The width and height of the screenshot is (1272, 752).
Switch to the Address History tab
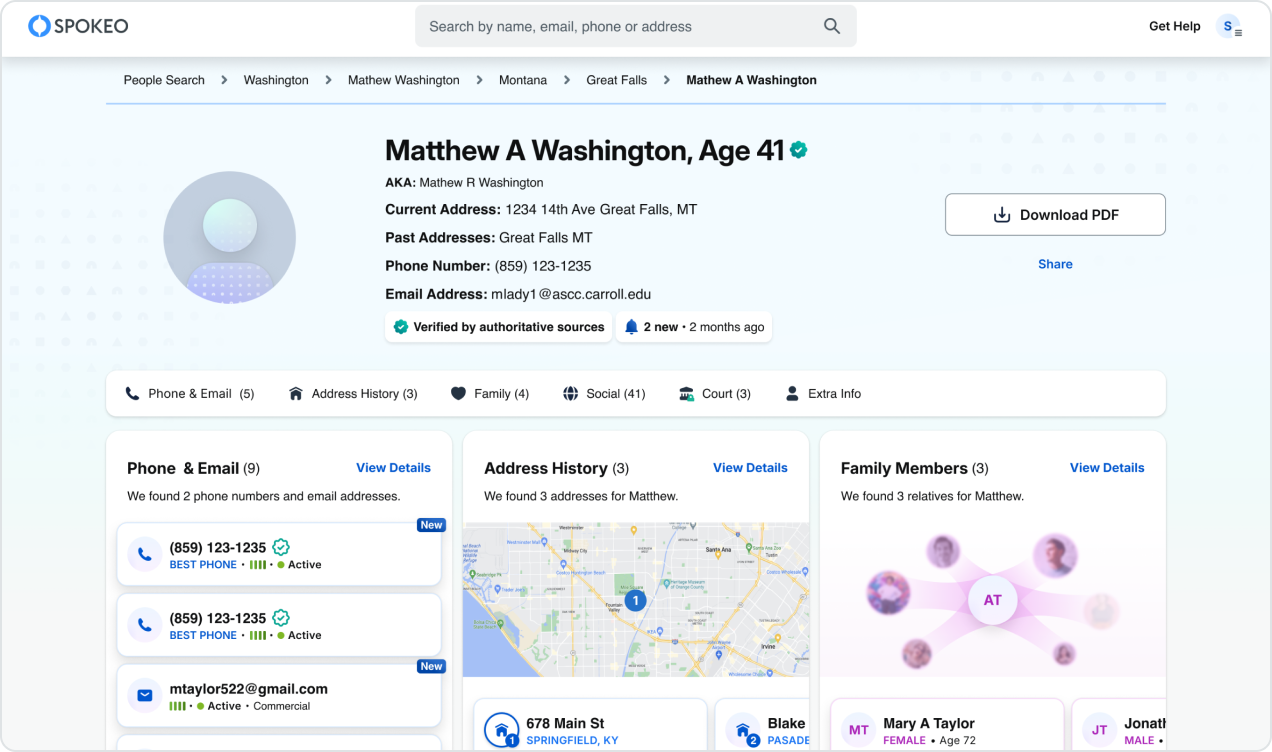353,394
